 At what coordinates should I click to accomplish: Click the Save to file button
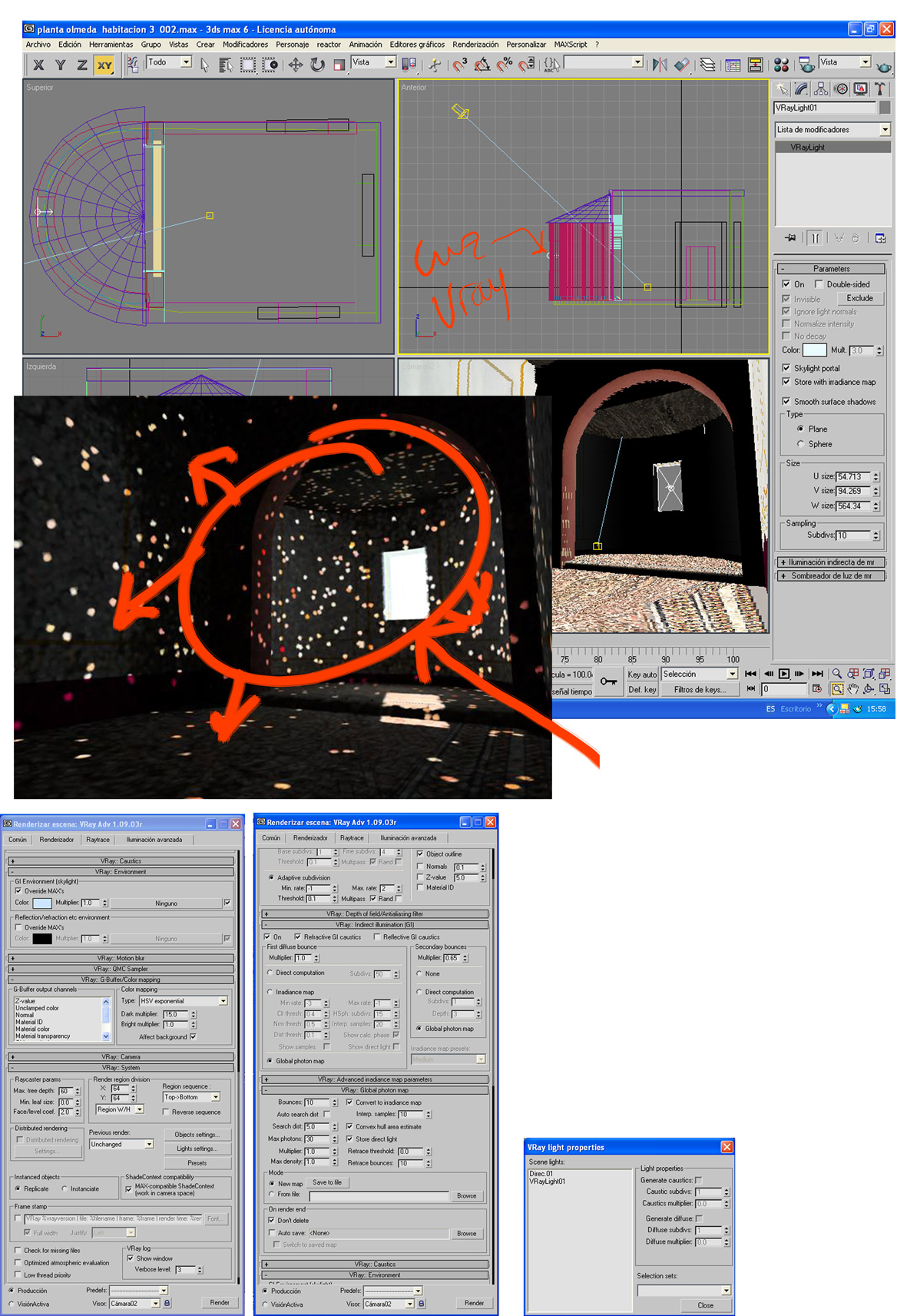tap(328, 1182)
